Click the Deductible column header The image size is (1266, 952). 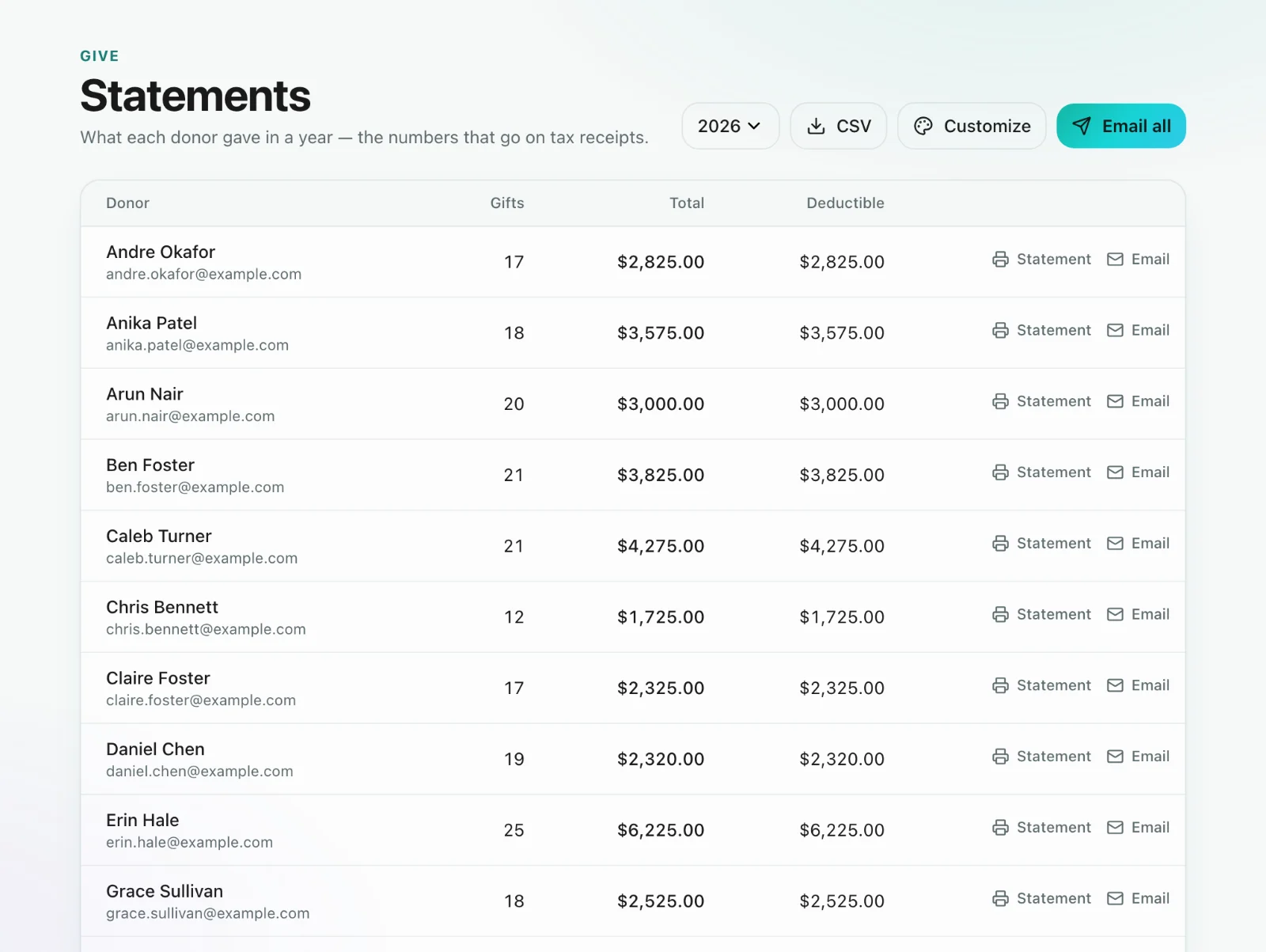click(845, 203)
